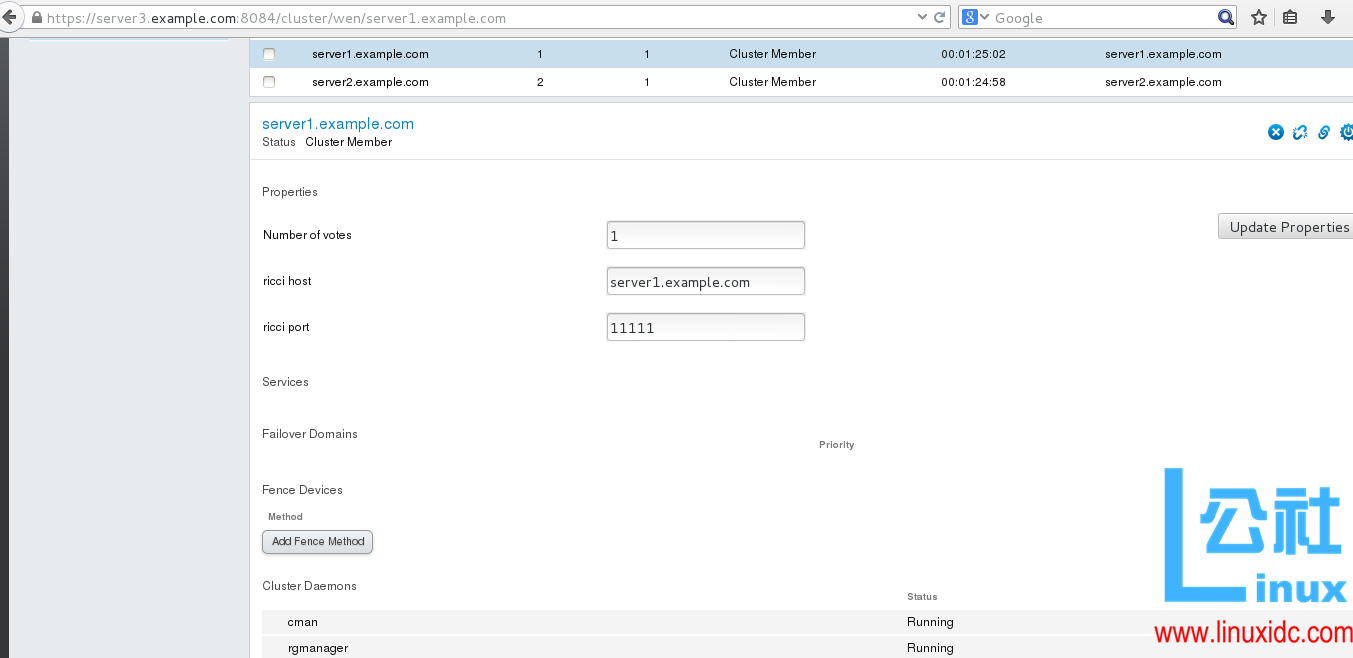Check the server2.example.com row checkbox
Viewport: 1353px width, 658px height.
pos(268,82)
